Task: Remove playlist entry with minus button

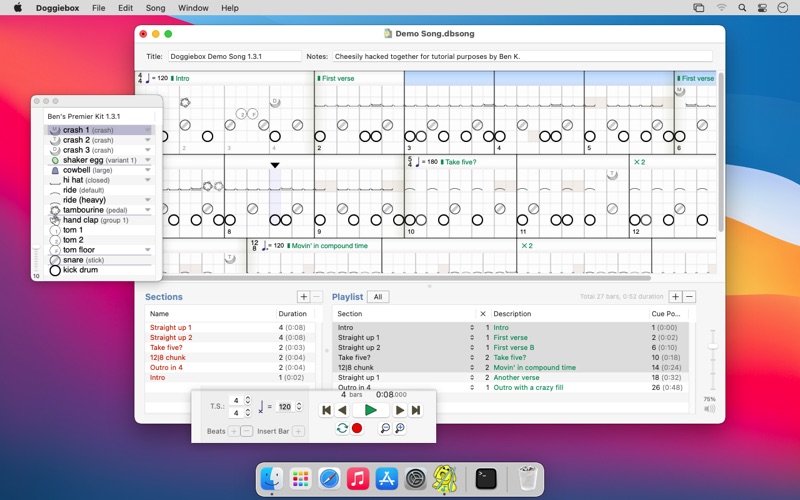Action: click(x=689, y=297)
